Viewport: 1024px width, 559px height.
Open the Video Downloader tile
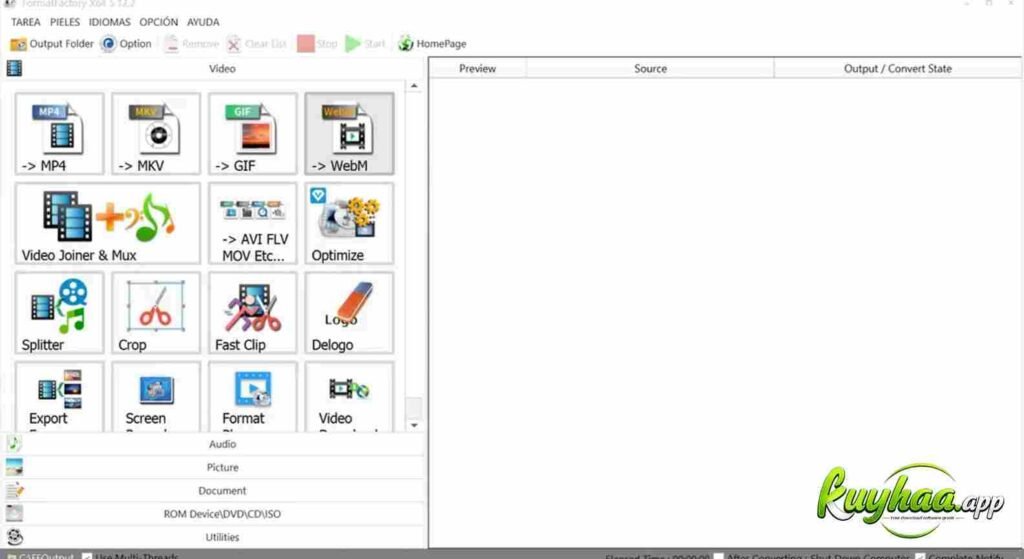349,396
